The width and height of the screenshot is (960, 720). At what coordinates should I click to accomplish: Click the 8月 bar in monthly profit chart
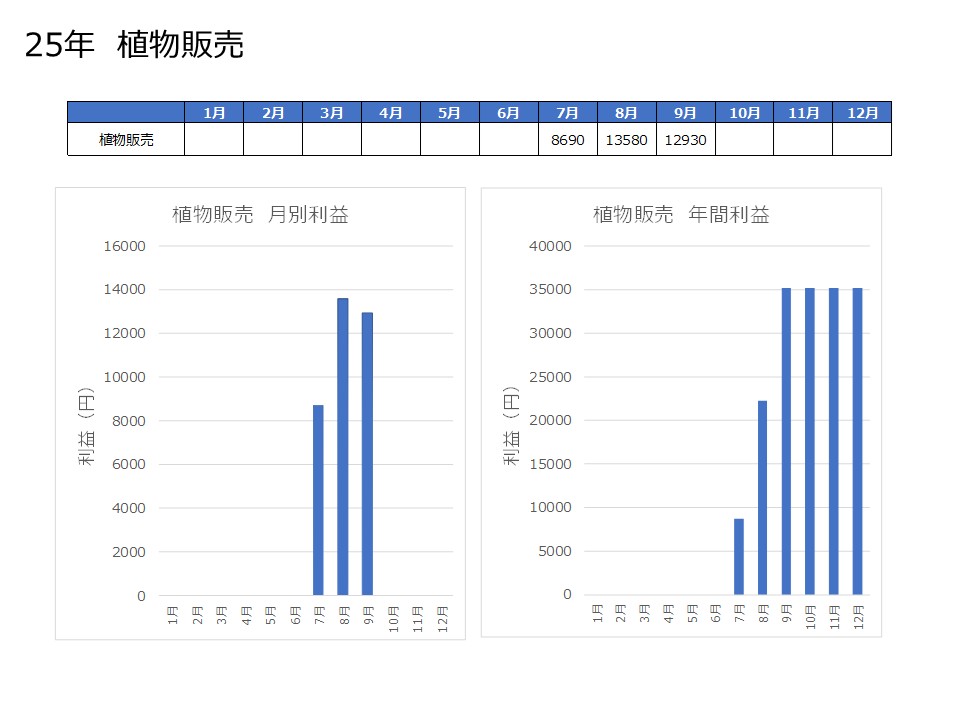[x=343, y=446]
